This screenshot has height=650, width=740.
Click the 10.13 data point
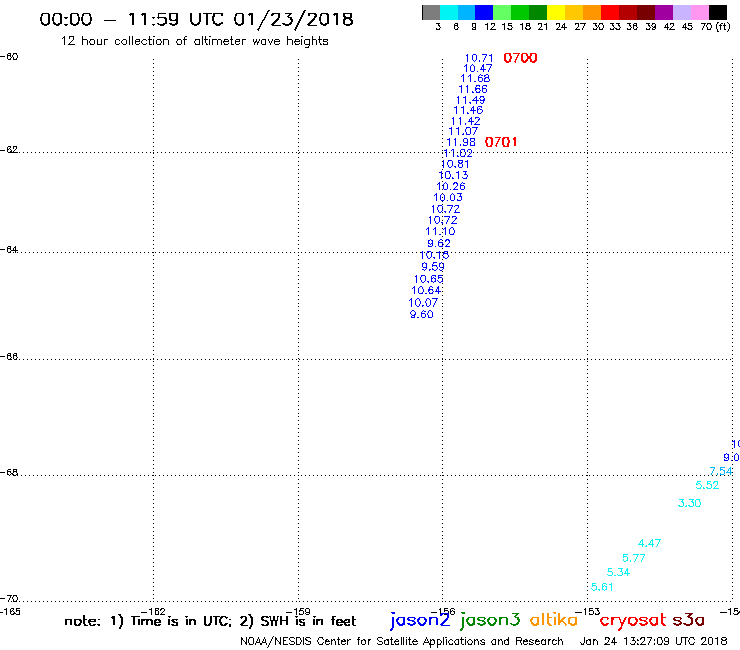[x=453, y=176]
